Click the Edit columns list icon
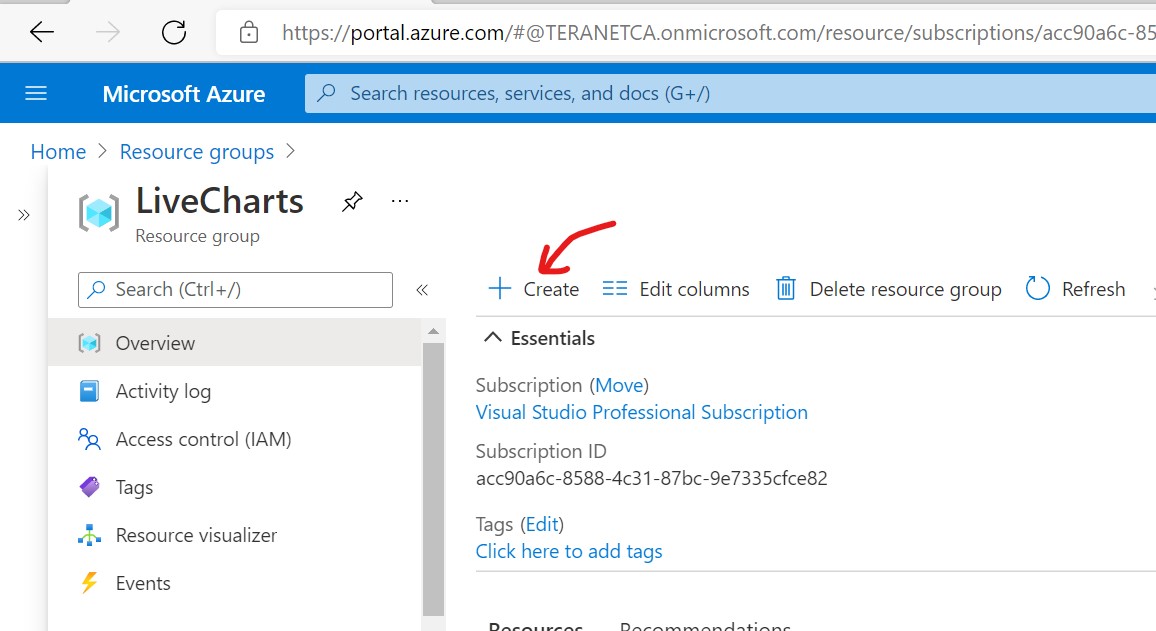 tap(615, 288)
